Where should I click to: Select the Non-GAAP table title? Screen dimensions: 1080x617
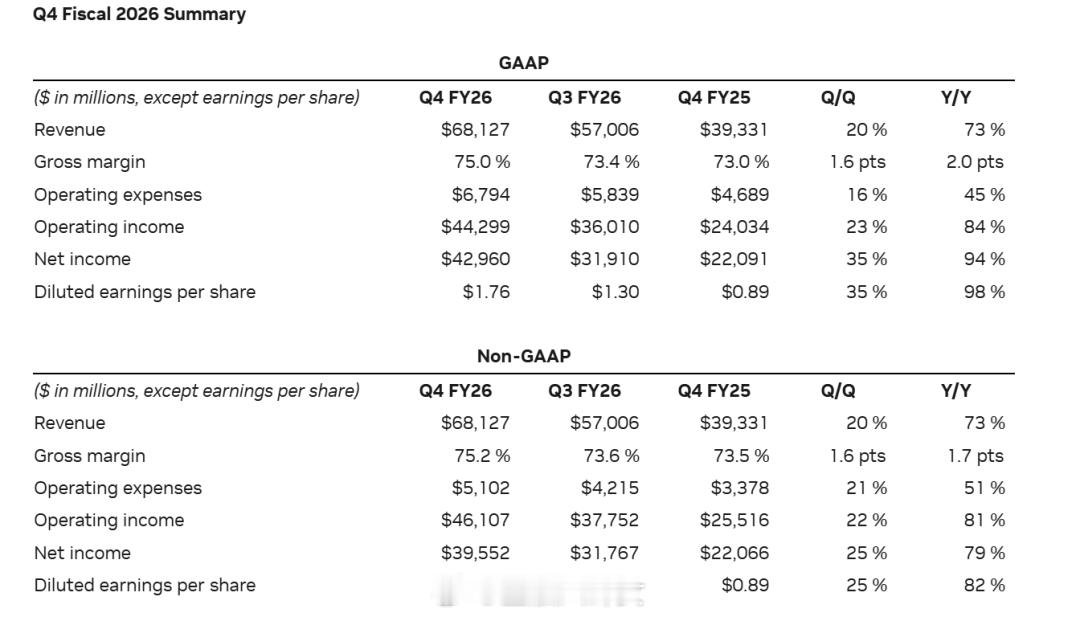[523, 356]
